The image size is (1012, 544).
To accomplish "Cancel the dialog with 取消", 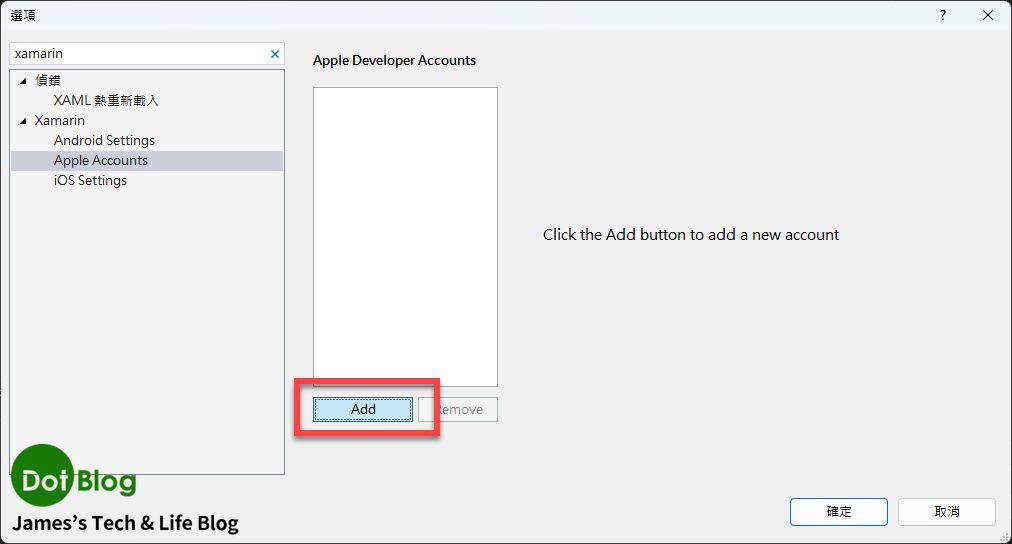I will pyautogui.click(x=946, y=512).
